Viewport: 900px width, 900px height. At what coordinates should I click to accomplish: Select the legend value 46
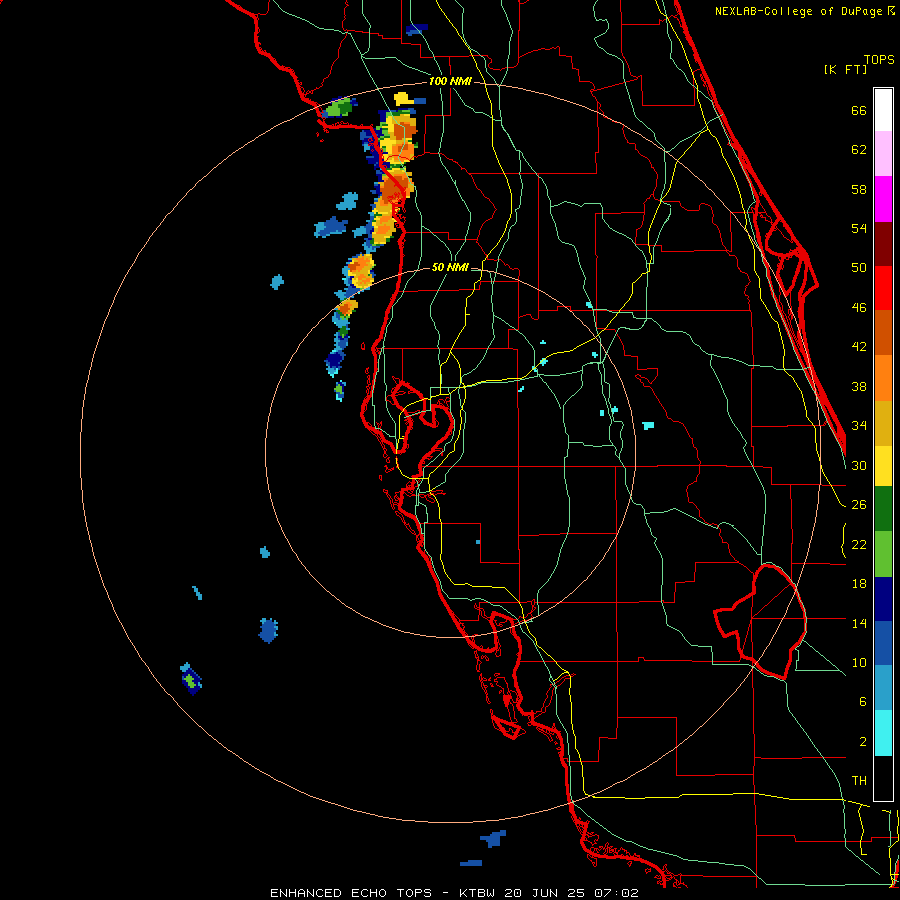coord(859,308)
